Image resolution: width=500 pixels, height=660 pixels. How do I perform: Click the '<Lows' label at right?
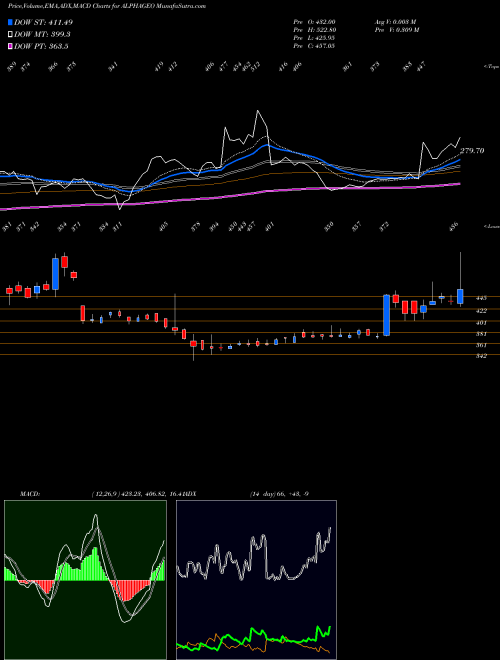[491, 226]
